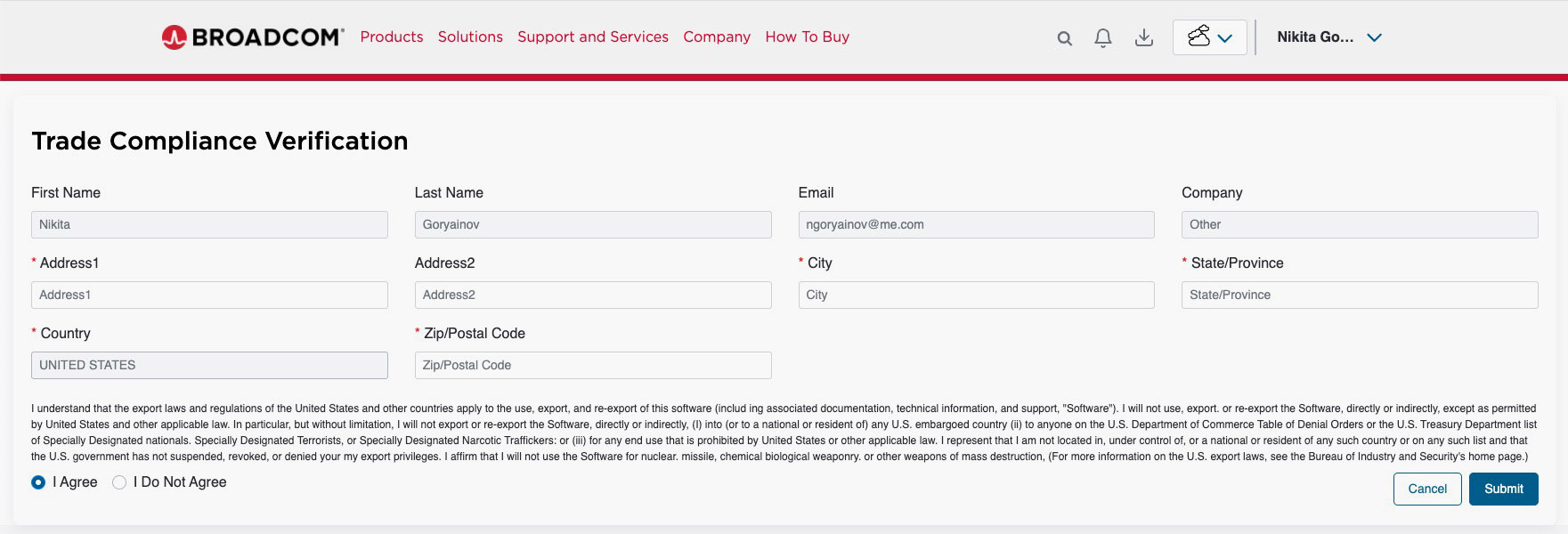1568x534 pixels.
Task: Select the I Agree radio button
Action: click(38, 482)
